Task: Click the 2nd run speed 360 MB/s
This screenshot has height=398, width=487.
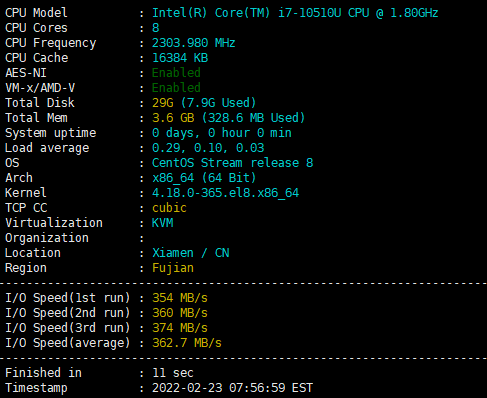Action: pos(180,313)
